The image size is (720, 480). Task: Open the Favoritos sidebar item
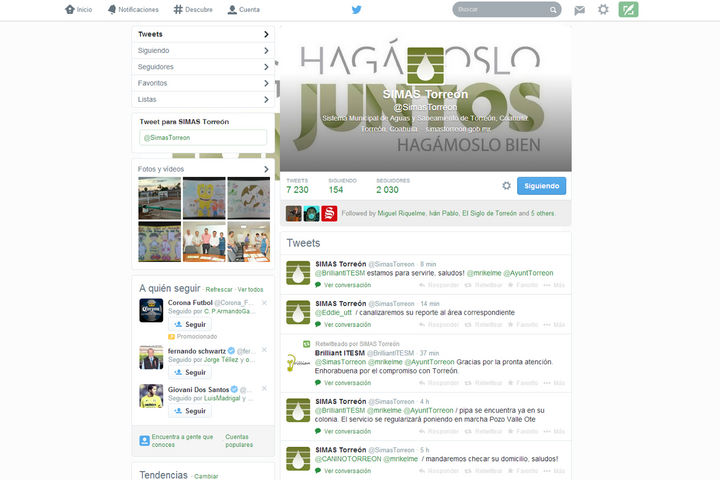203,83
